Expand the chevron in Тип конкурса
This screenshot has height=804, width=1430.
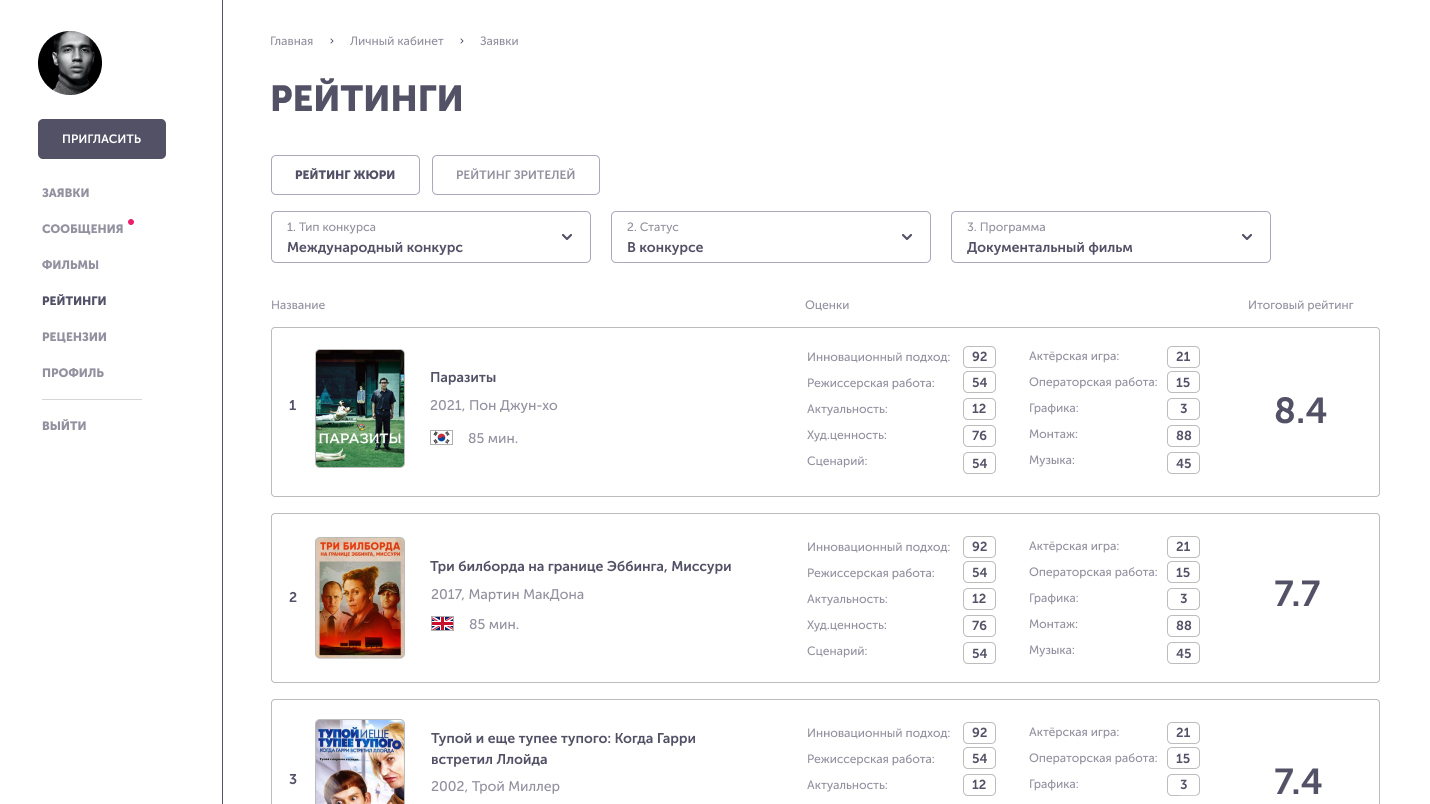coord(567,237)
